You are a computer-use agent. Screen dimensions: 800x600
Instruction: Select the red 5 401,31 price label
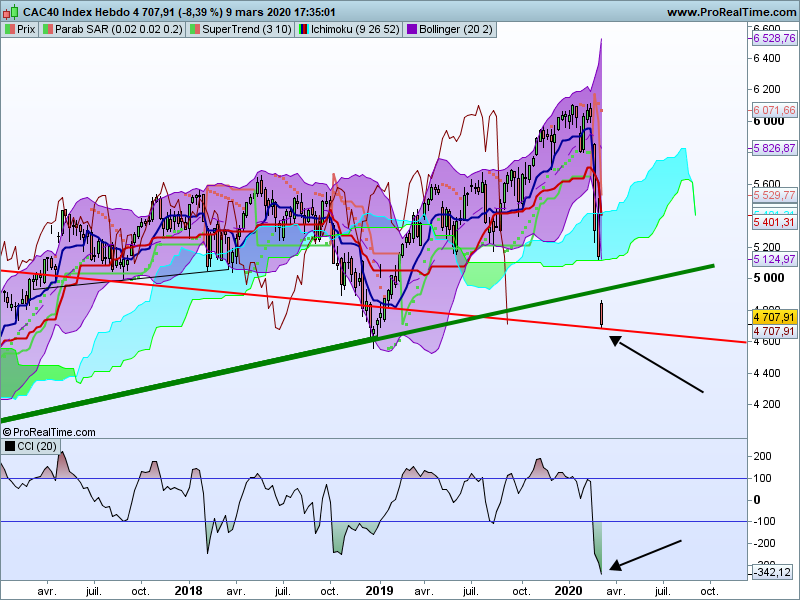pos(774,222)
